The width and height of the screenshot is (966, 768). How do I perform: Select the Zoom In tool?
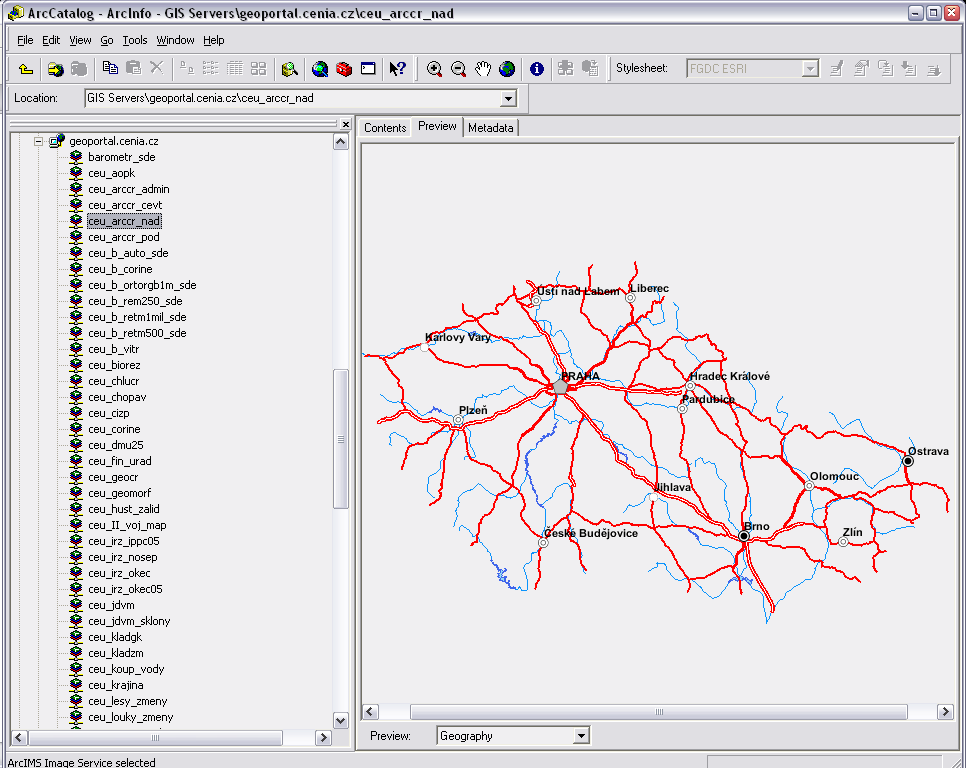(434, 69)
